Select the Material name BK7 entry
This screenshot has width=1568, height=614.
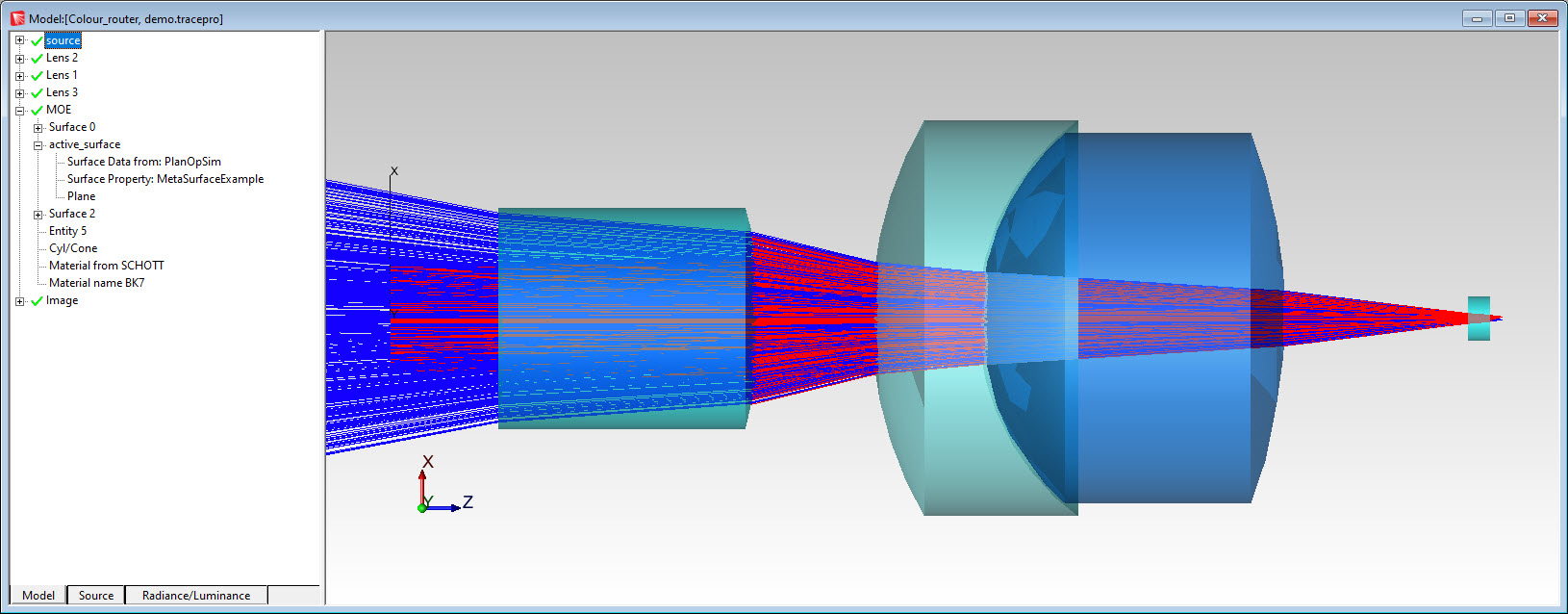[x=96, y=283]
